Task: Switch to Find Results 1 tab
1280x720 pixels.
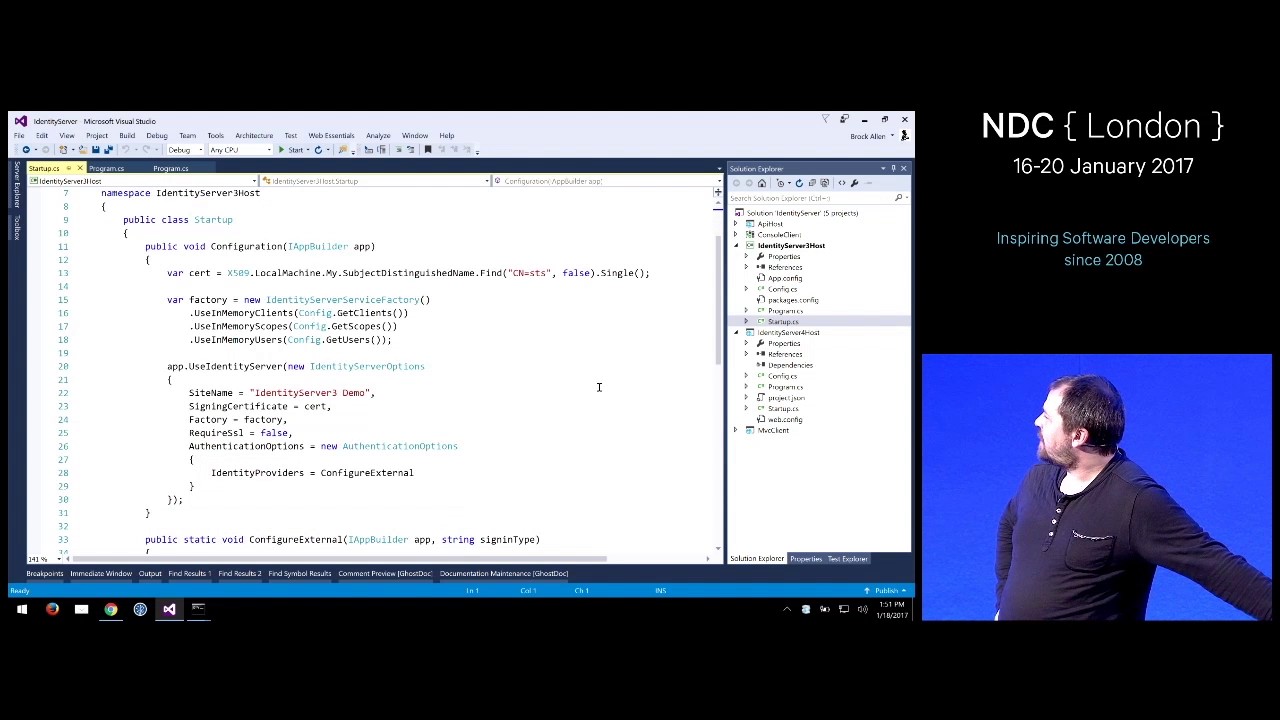Action: 188,574
